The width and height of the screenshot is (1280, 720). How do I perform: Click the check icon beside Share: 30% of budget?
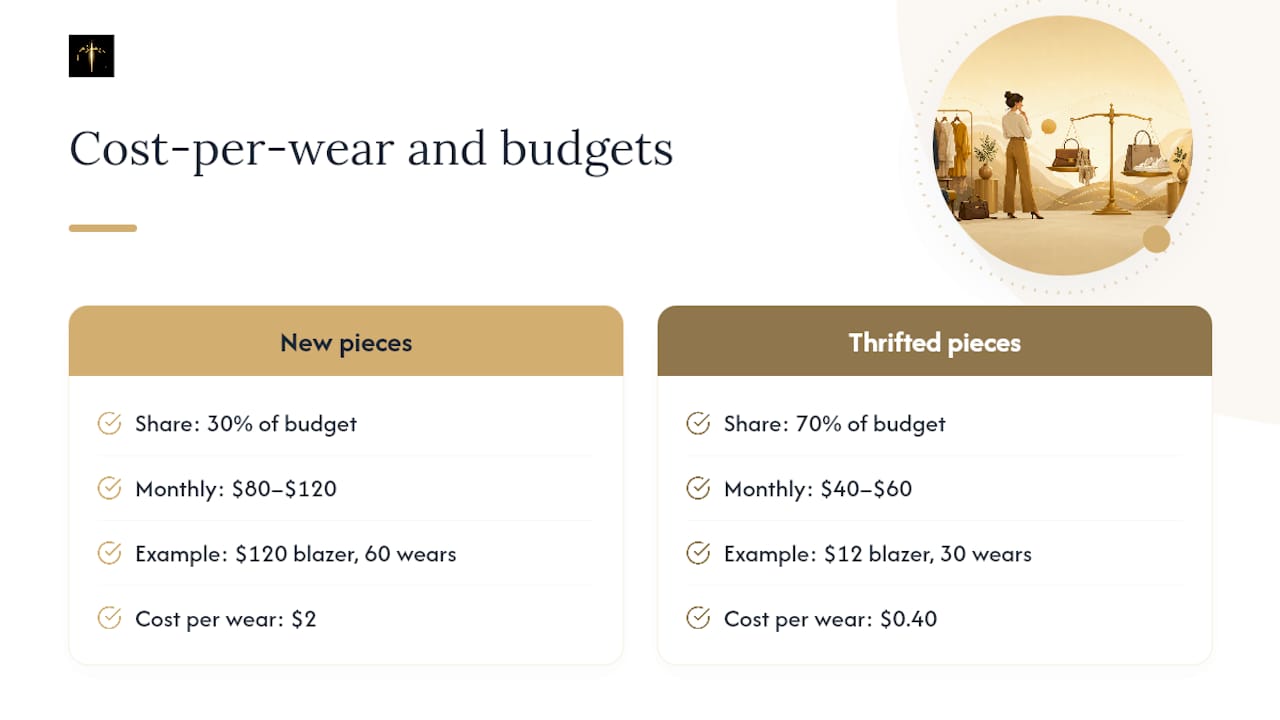[x=109, y=424]
